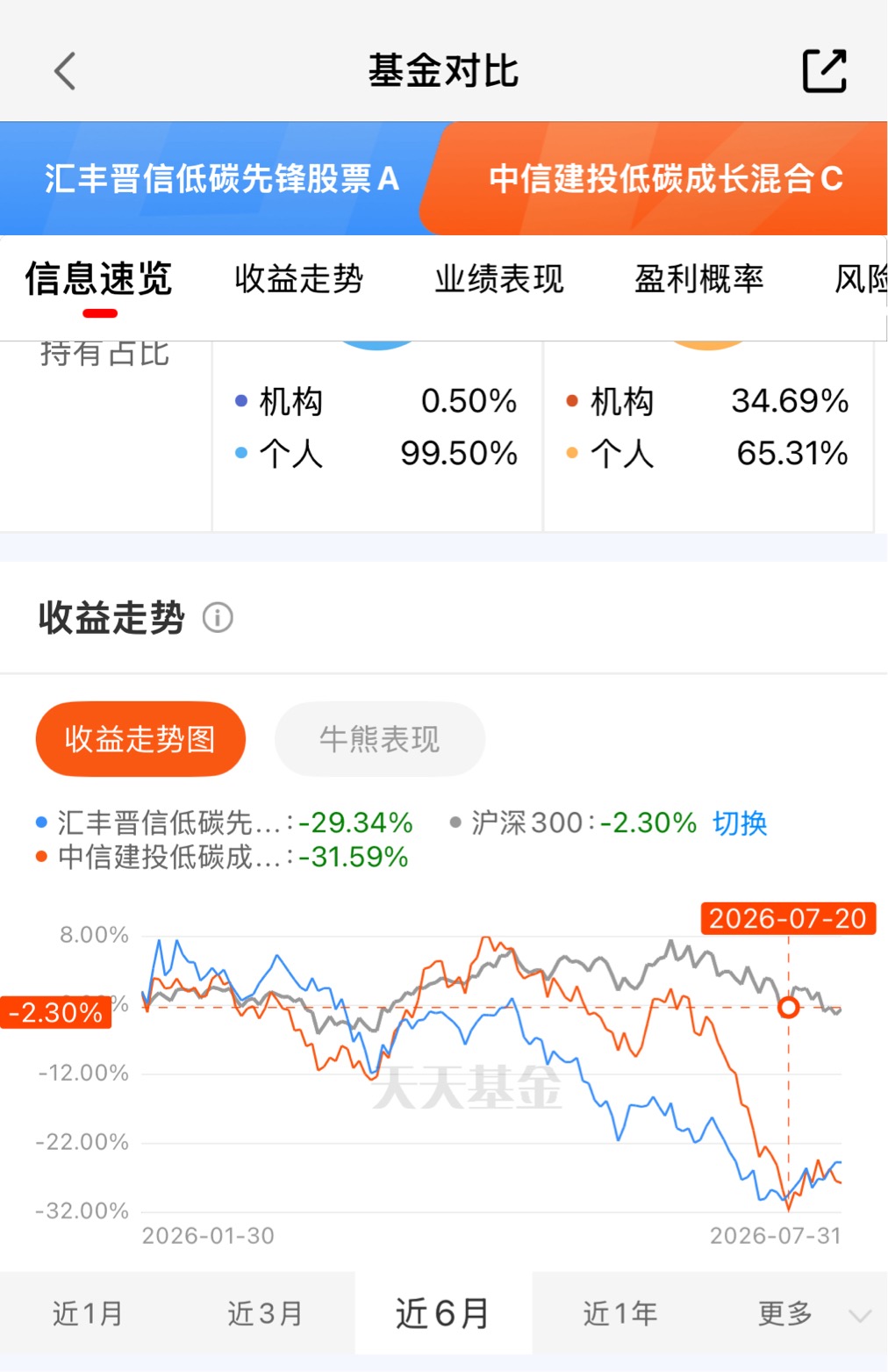This screenshot has width=888, height=1372.
Task: Switch to 牛熊表现 view
Action: 380,739
